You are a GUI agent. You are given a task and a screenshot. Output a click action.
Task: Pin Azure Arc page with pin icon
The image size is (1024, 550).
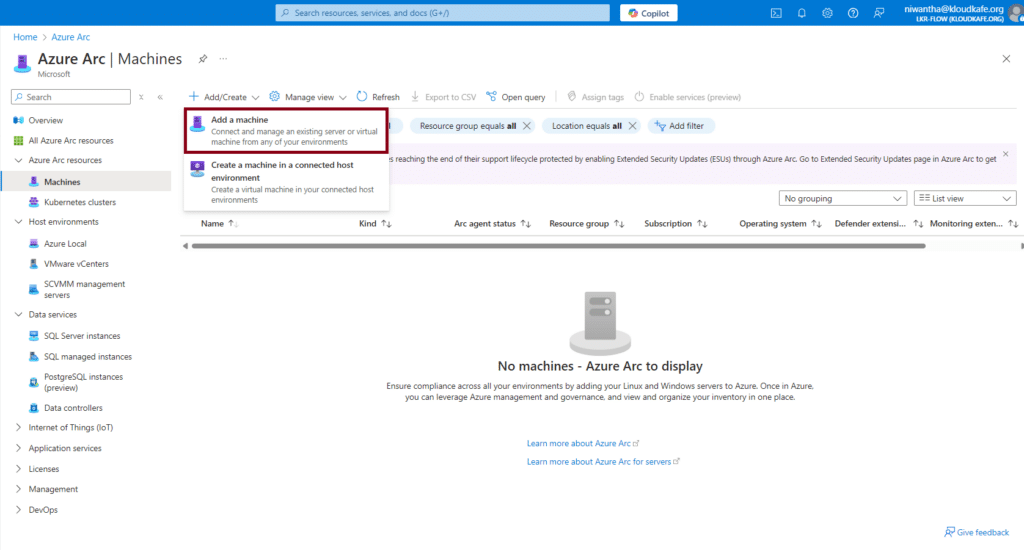(x=203, y=59)
